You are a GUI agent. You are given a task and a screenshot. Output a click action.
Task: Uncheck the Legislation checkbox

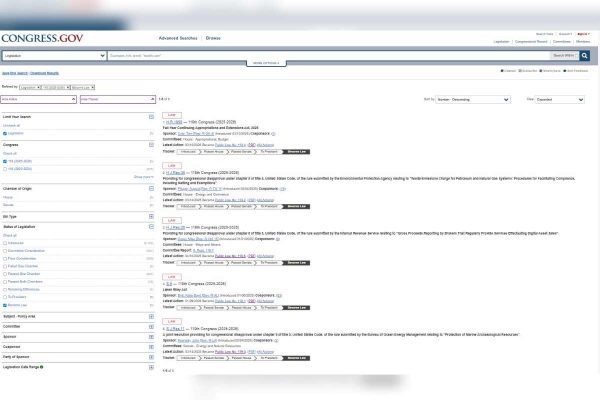pyautogui.click(x=5, y=134)
